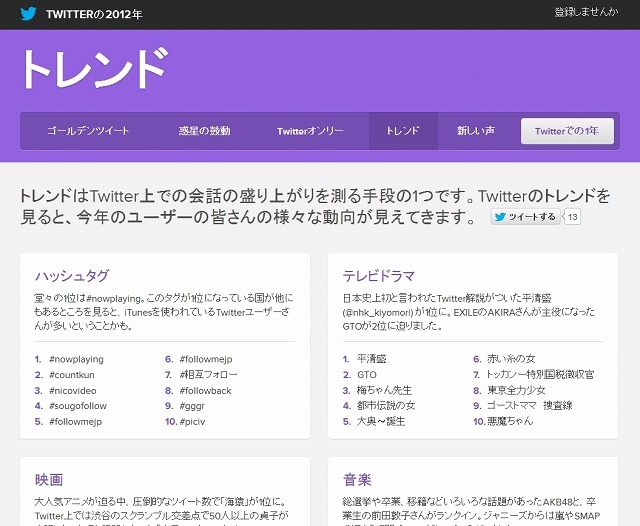Click drama entry 平清盛
Image resolution: width=640 pixels, height=526 pixels.
(371, 359)
